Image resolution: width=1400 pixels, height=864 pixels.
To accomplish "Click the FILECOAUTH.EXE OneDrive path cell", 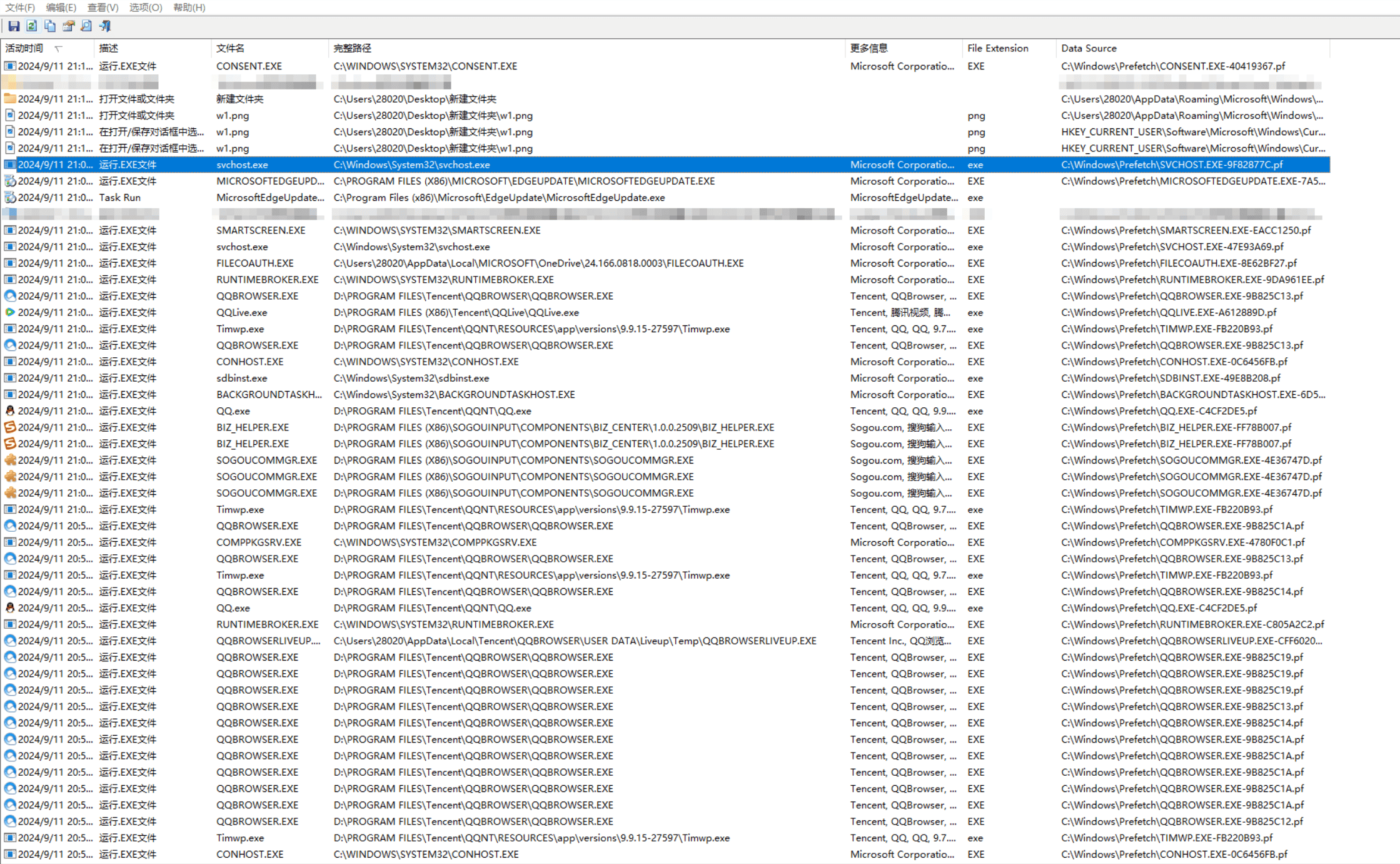I will (x=538, y=263).
